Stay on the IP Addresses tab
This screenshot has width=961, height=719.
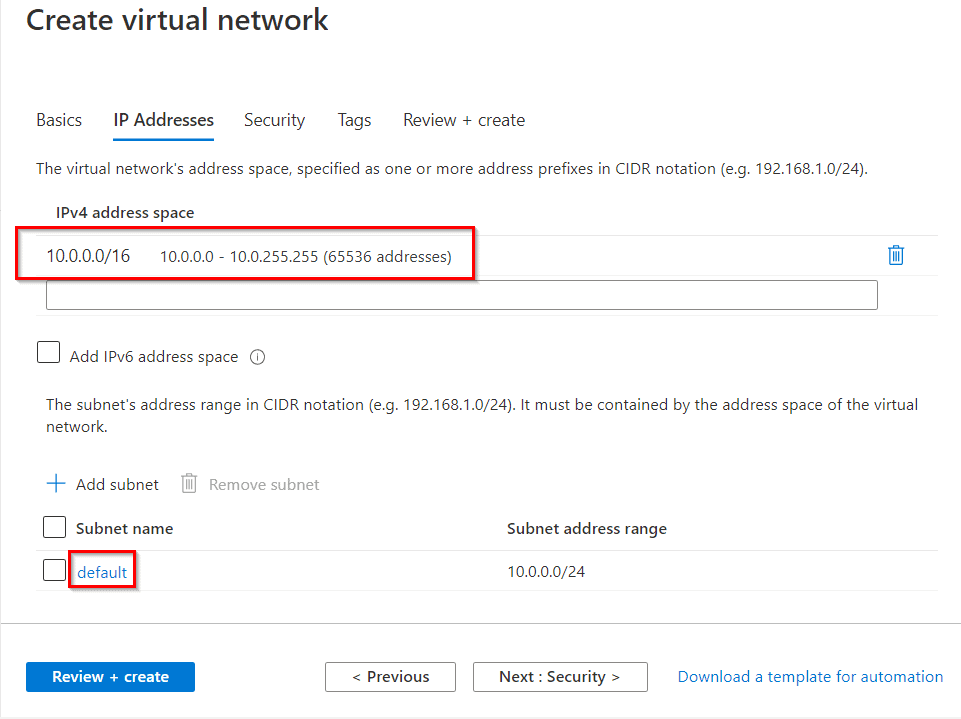163,120
